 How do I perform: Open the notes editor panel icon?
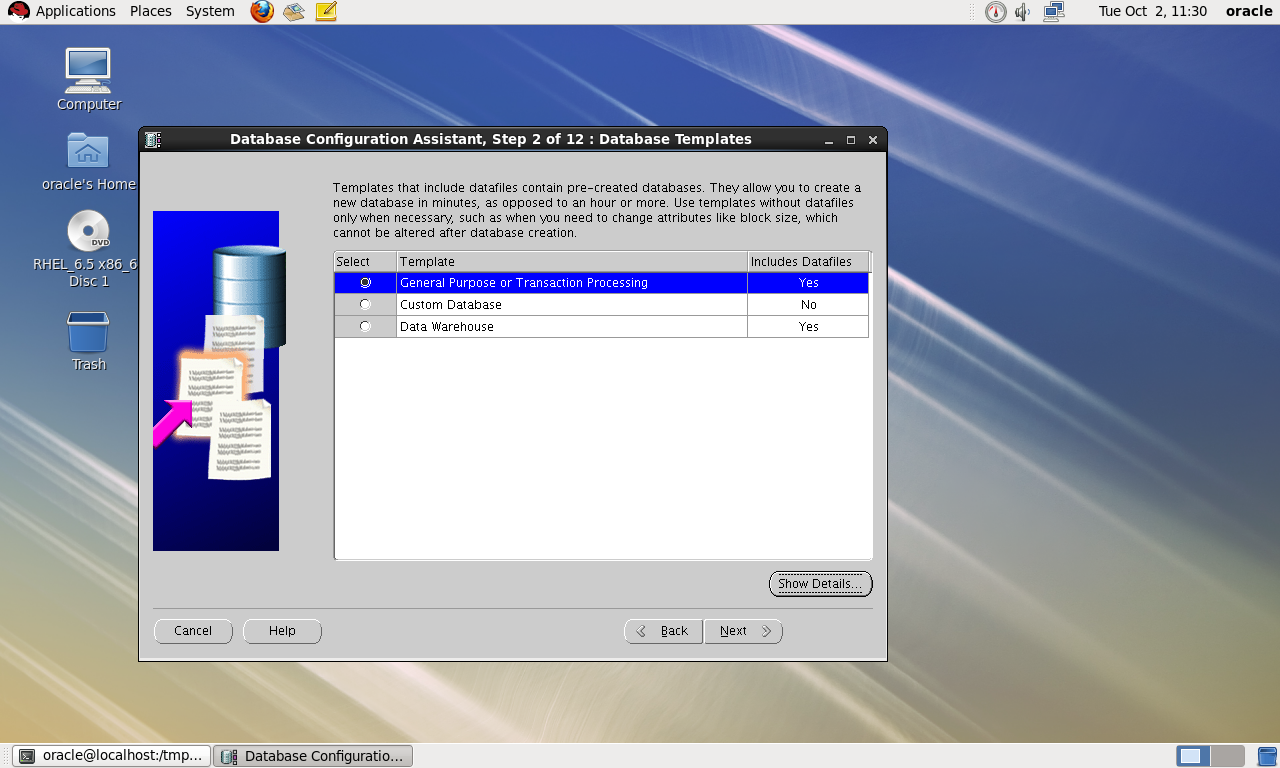[x=326, y=12]
